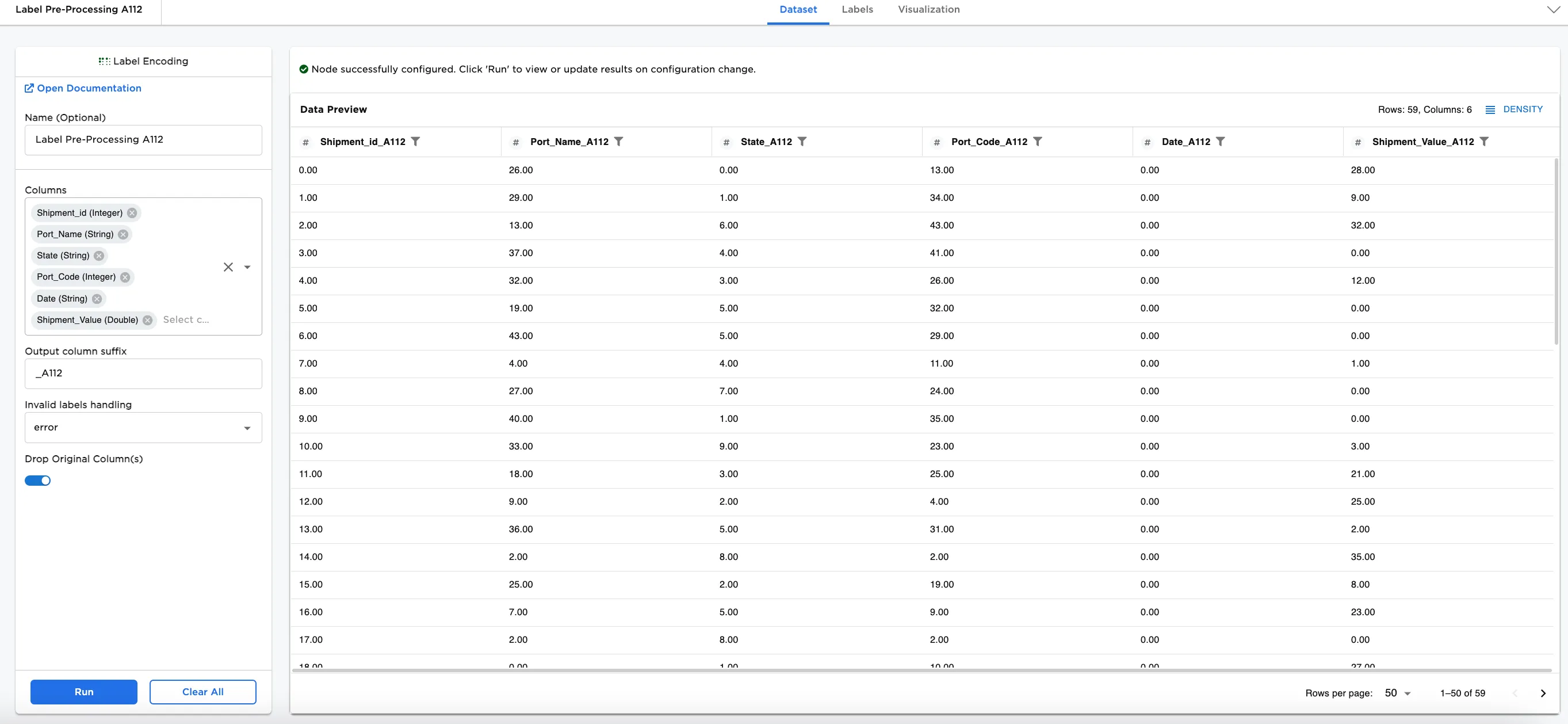Remove the Shipment_Value (Double) chip

point(147,321)
